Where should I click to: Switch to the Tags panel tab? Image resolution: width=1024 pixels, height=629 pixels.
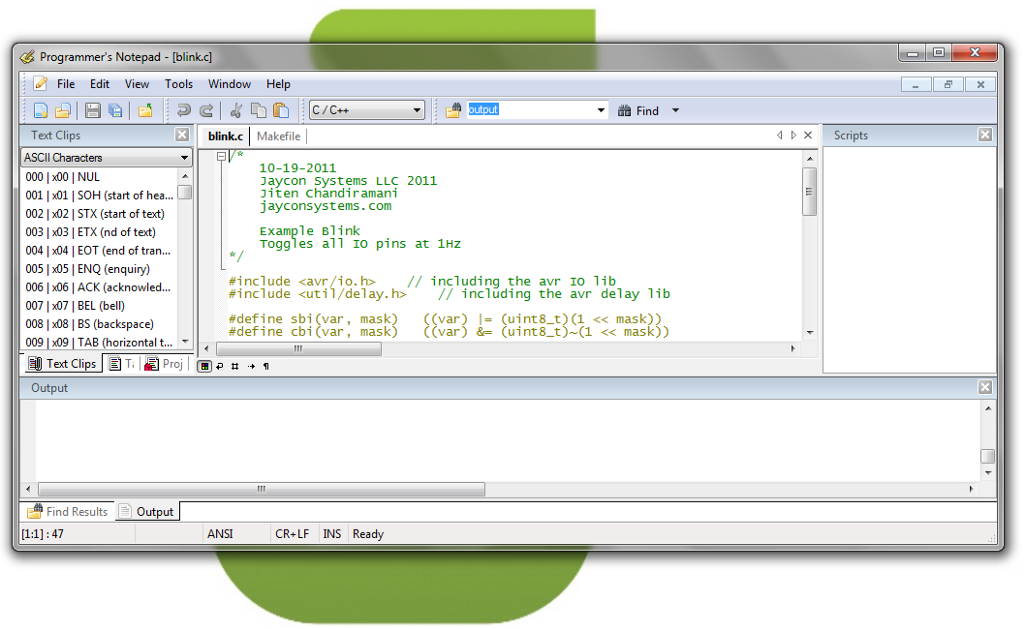pyautogui.click(x=122, y=364)
